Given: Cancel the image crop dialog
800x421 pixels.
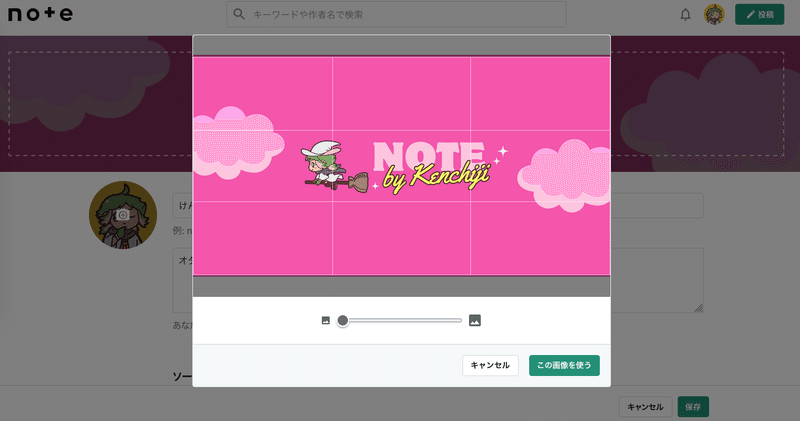Looking at the screenshot, I should click(490, 365).
